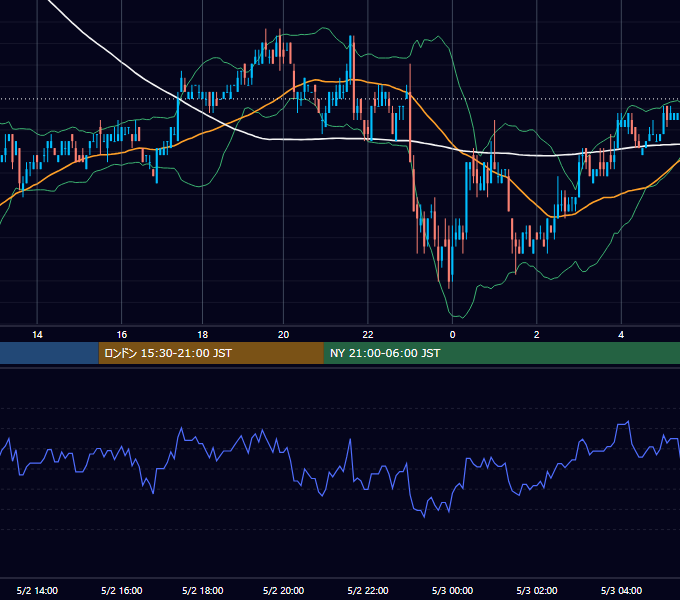Click the 5/2 22:00 time label
680x600 pixels.
[x=368, y=590]
